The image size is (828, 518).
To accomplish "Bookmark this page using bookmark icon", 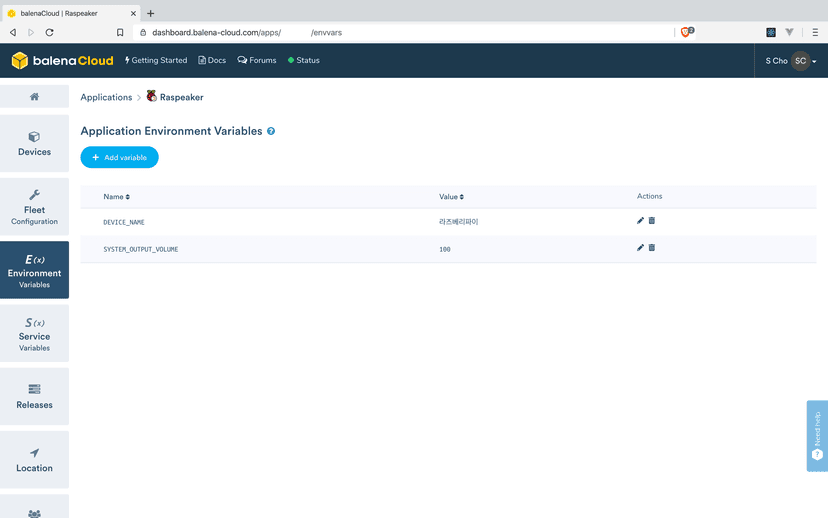I will [120, 32].
